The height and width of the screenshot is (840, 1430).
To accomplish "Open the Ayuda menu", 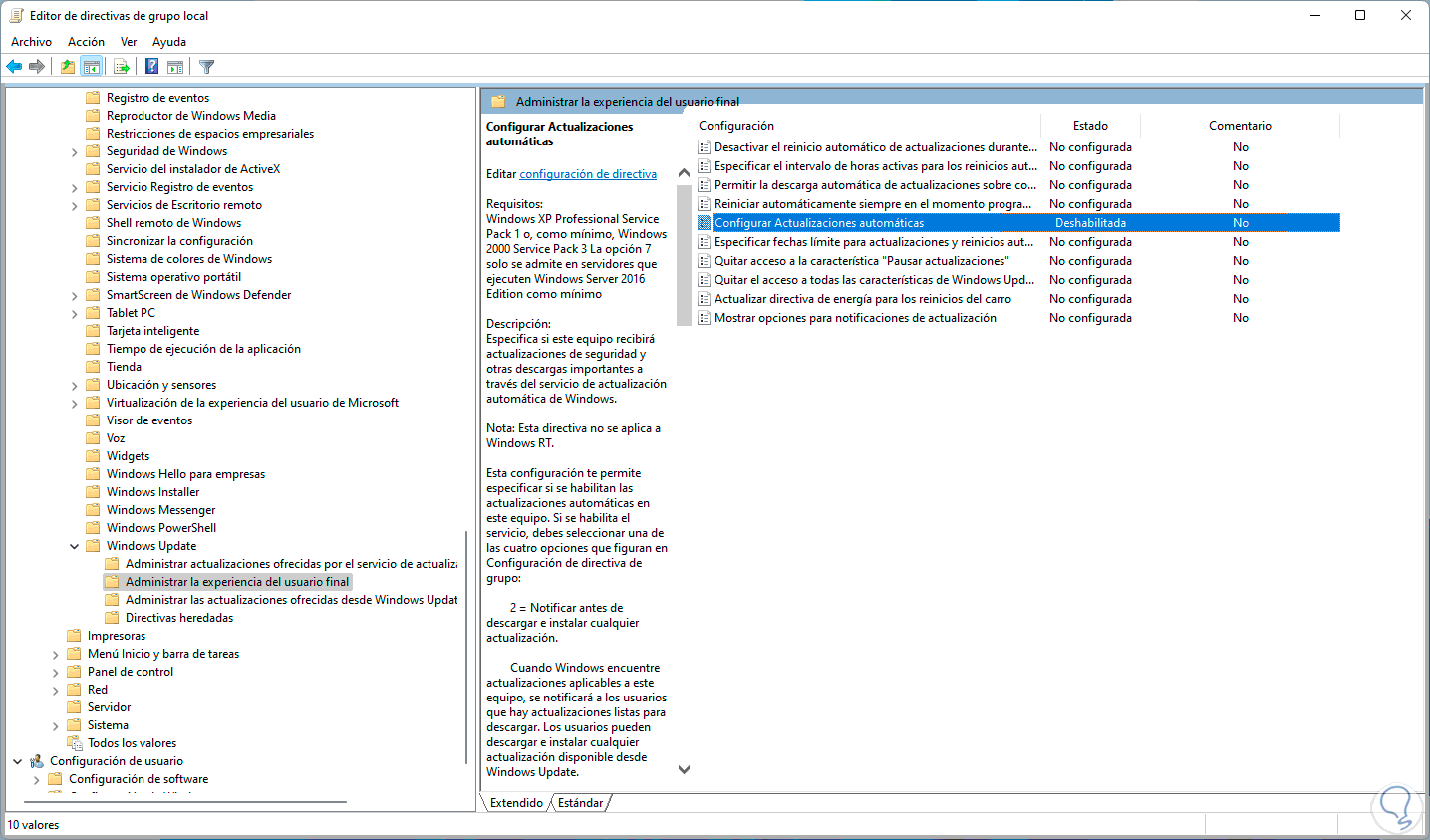I will coord(169,42).
